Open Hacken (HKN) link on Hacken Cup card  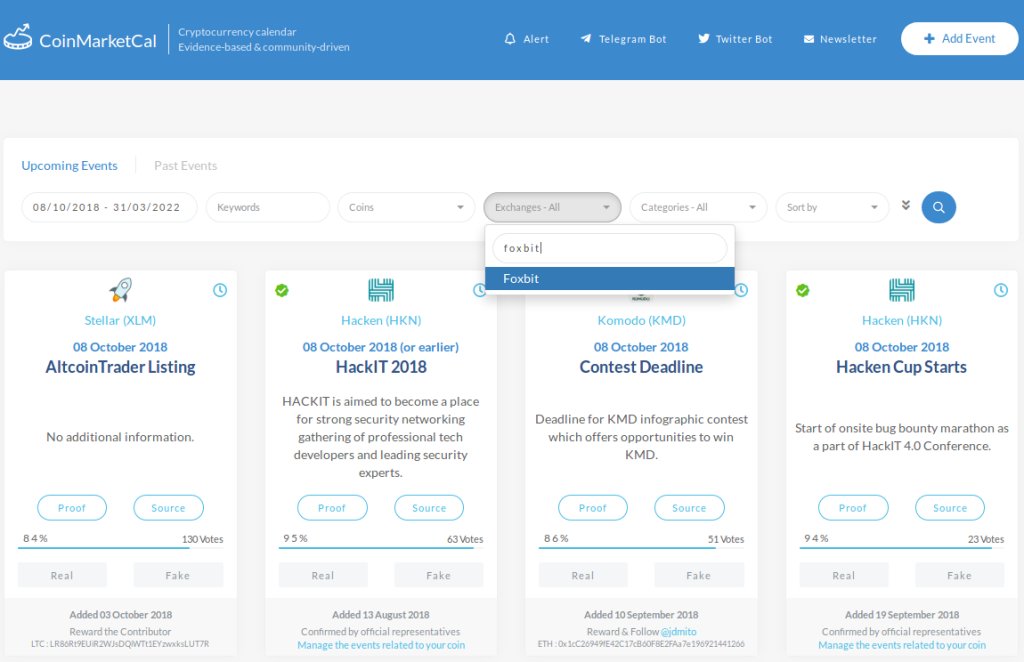902,321
